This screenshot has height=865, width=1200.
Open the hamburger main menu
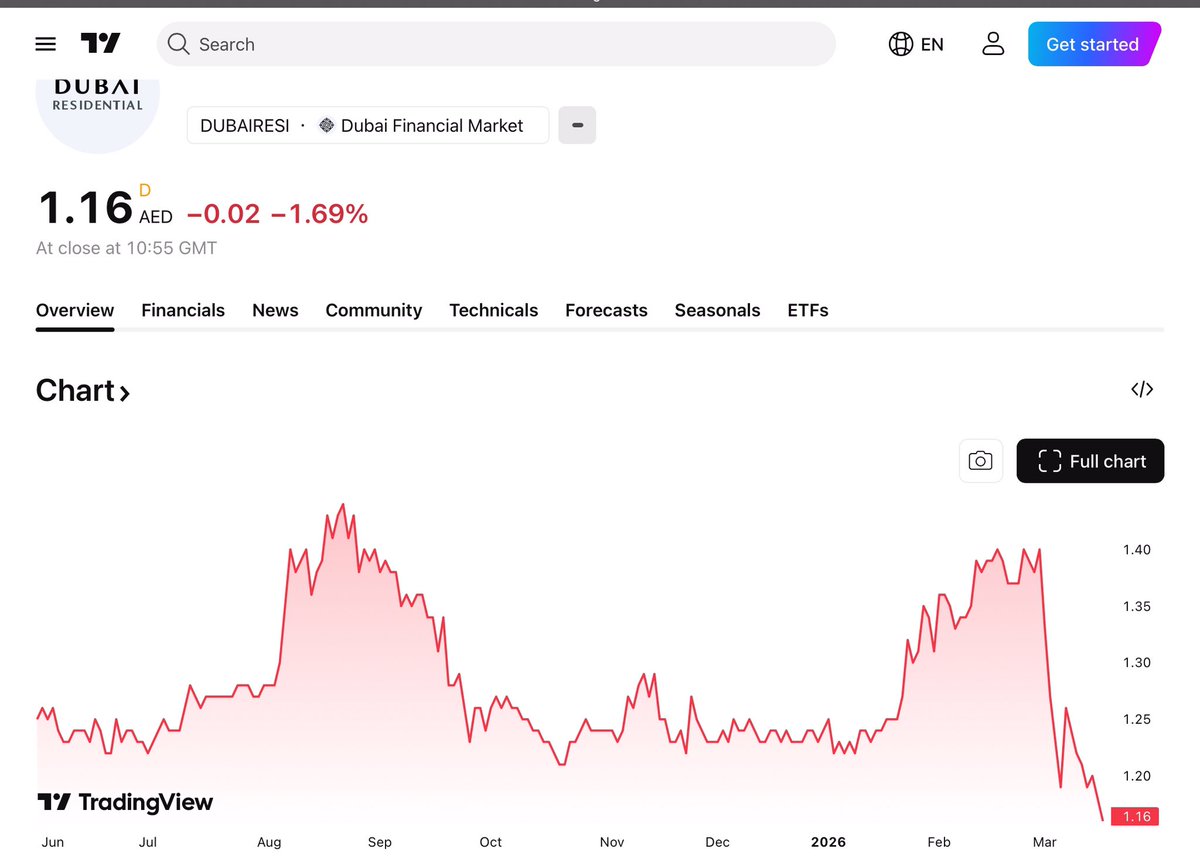45,44
